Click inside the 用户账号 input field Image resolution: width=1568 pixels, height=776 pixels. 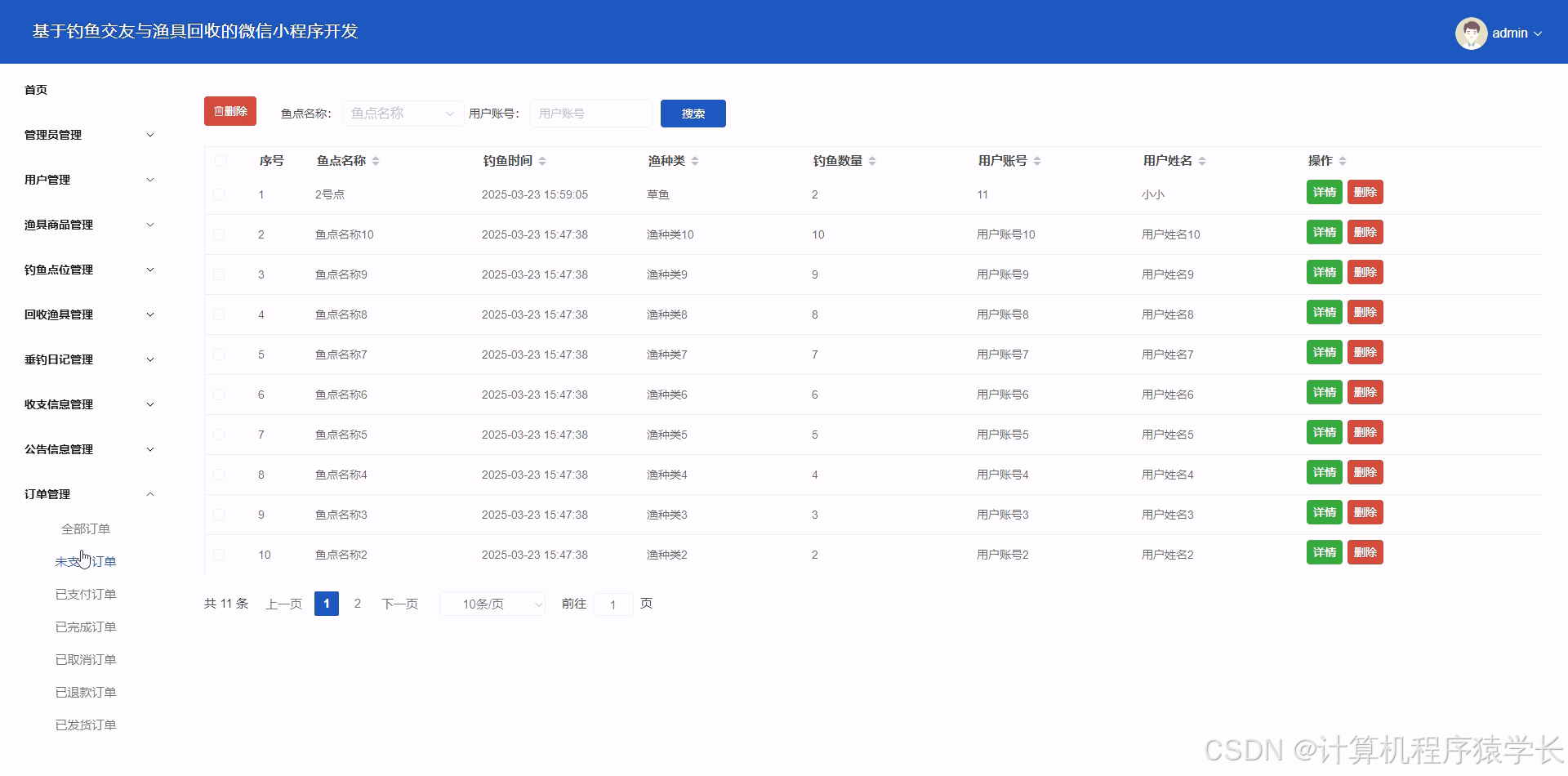click(590, 114)
